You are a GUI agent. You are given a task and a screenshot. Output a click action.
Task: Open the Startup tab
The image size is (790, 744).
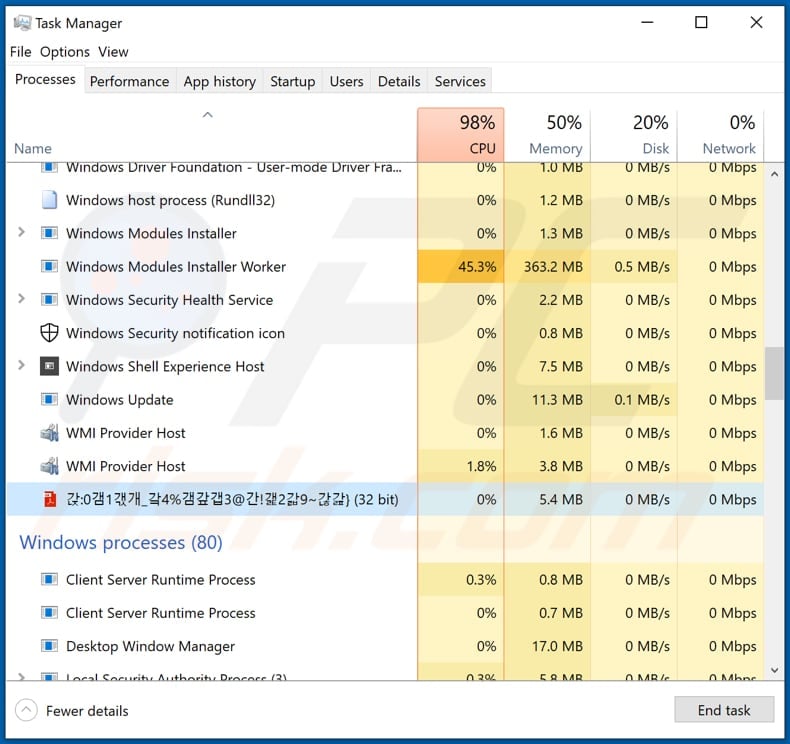point(292,81)
